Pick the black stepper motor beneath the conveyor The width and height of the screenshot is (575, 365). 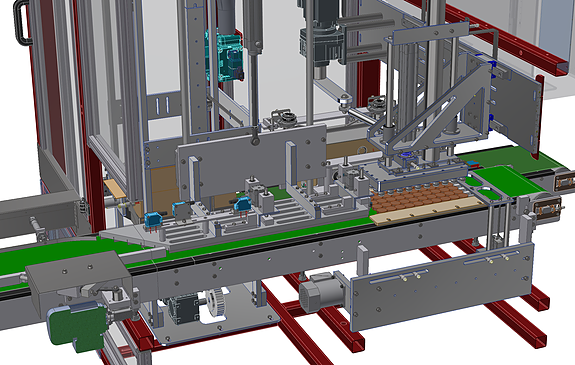(183, 309)
